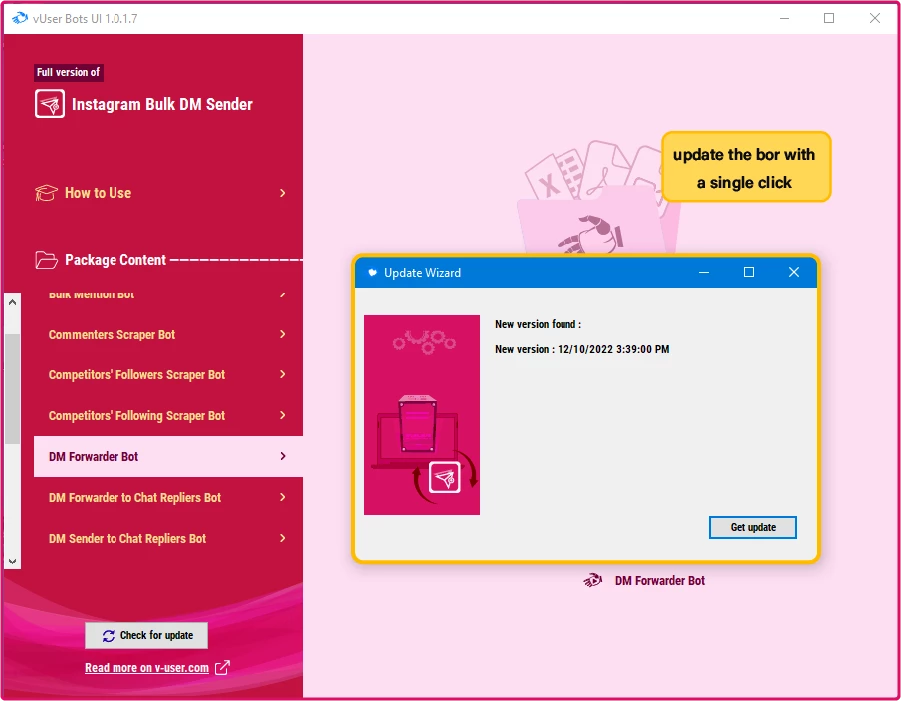Click the Update Wizard title bar icon

pos(372,272)
